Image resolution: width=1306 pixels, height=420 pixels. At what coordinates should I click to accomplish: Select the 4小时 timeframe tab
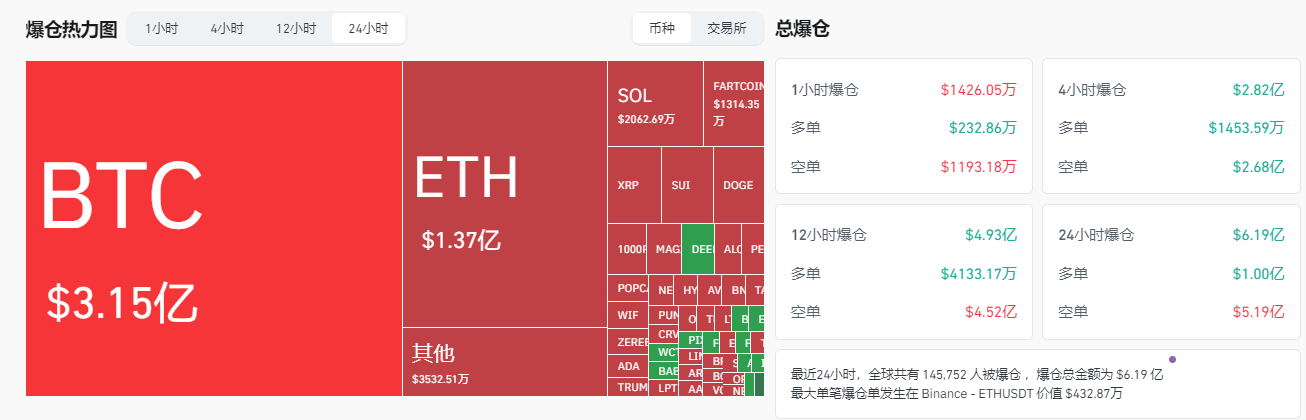(x=227, y=28)
